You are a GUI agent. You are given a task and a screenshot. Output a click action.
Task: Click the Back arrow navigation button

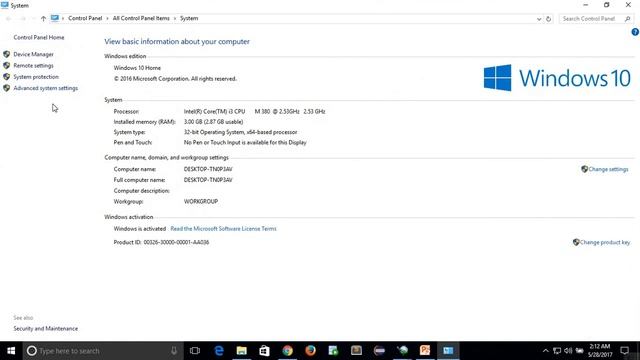9,18
